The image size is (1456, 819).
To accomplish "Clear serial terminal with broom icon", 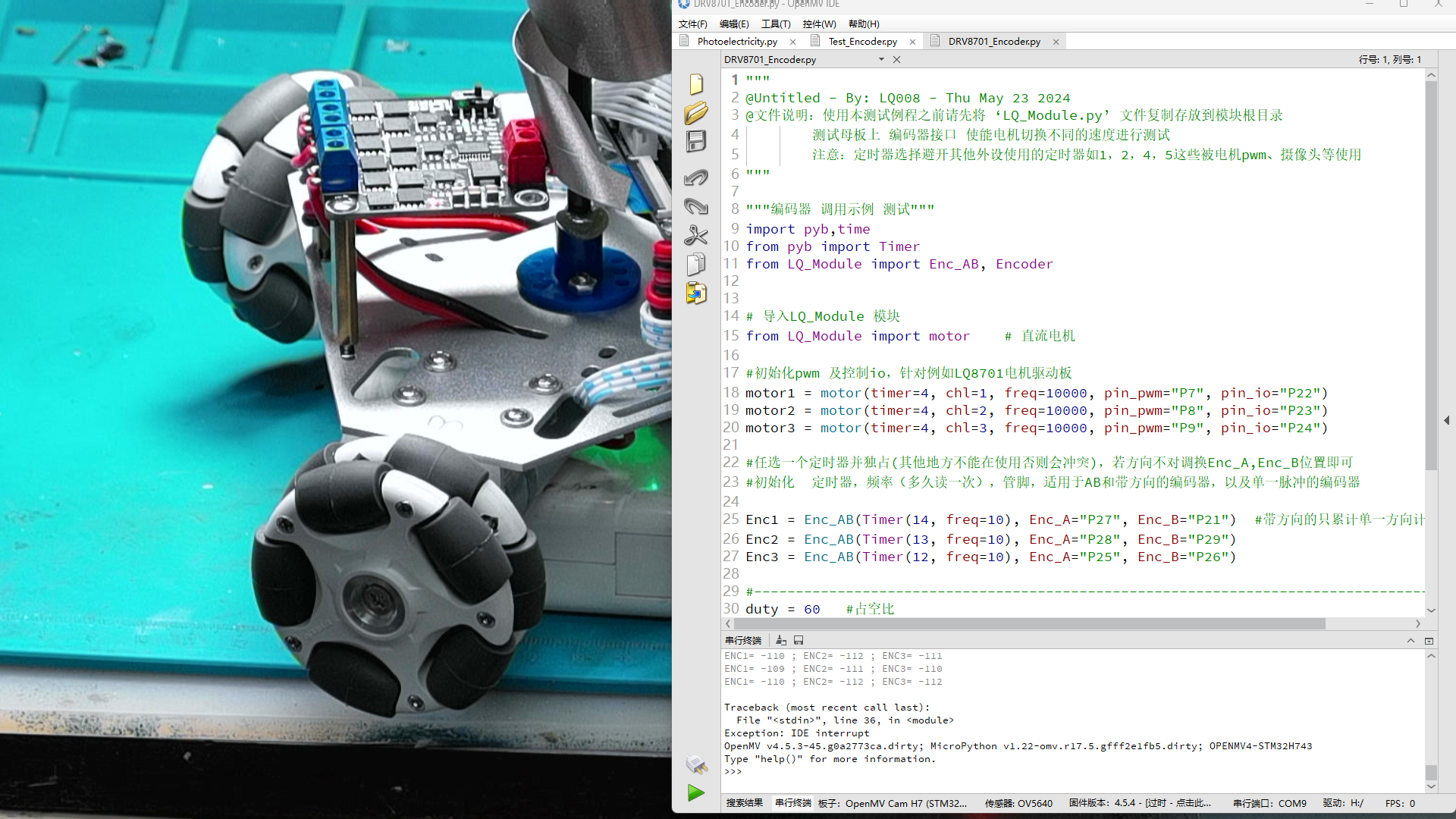I will tap(781, 641).
